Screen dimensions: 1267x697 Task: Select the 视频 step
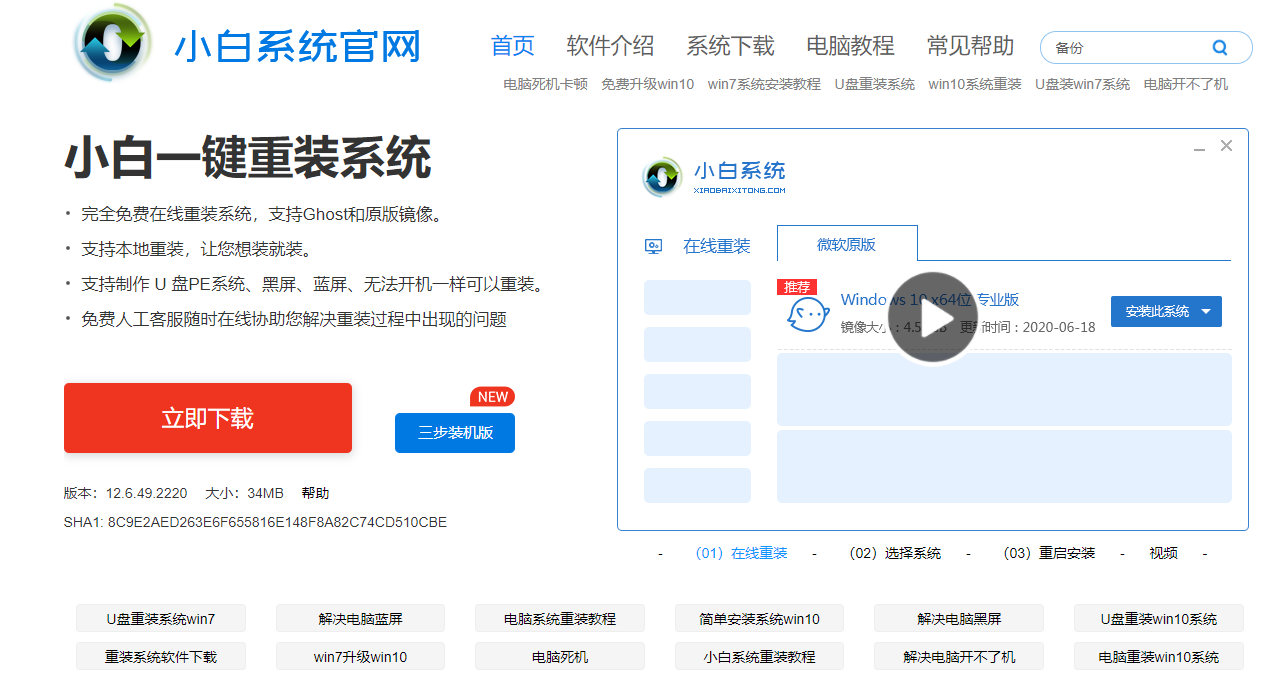(1163, 553)
